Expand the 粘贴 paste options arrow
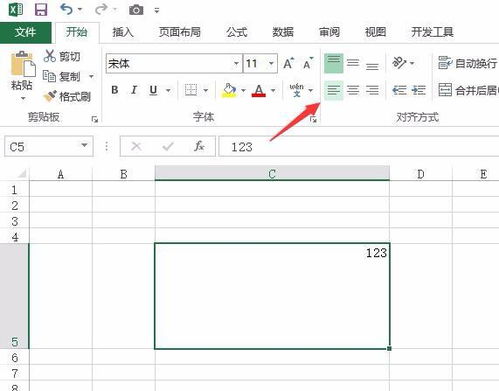Screen dimensions: 499x391 tap(23, 98)
